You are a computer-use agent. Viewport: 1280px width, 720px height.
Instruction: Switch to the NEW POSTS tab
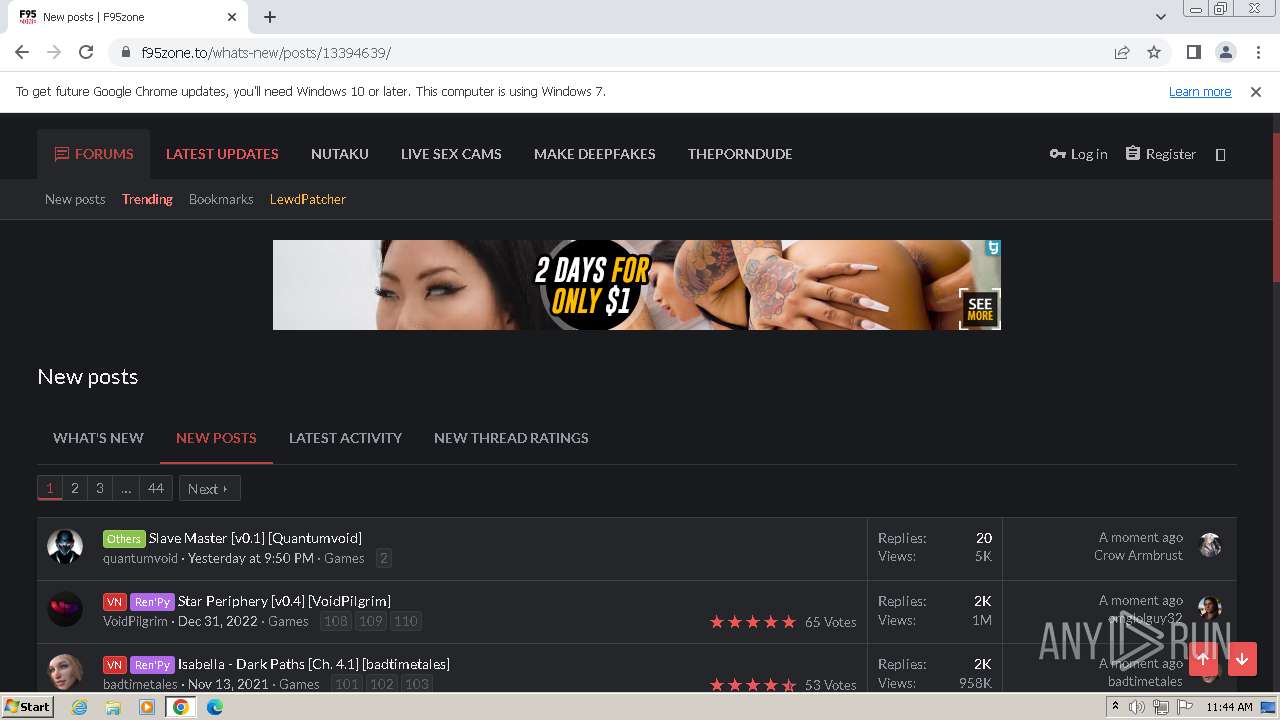216,438
